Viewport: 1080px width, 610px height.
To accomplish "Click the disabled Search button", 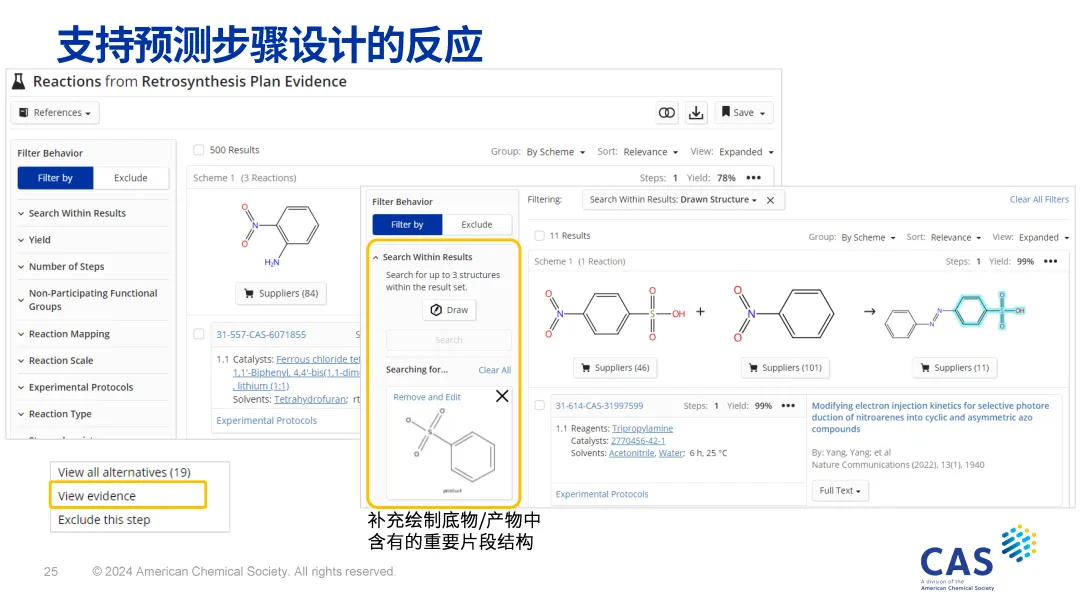I will pos(449,340).
